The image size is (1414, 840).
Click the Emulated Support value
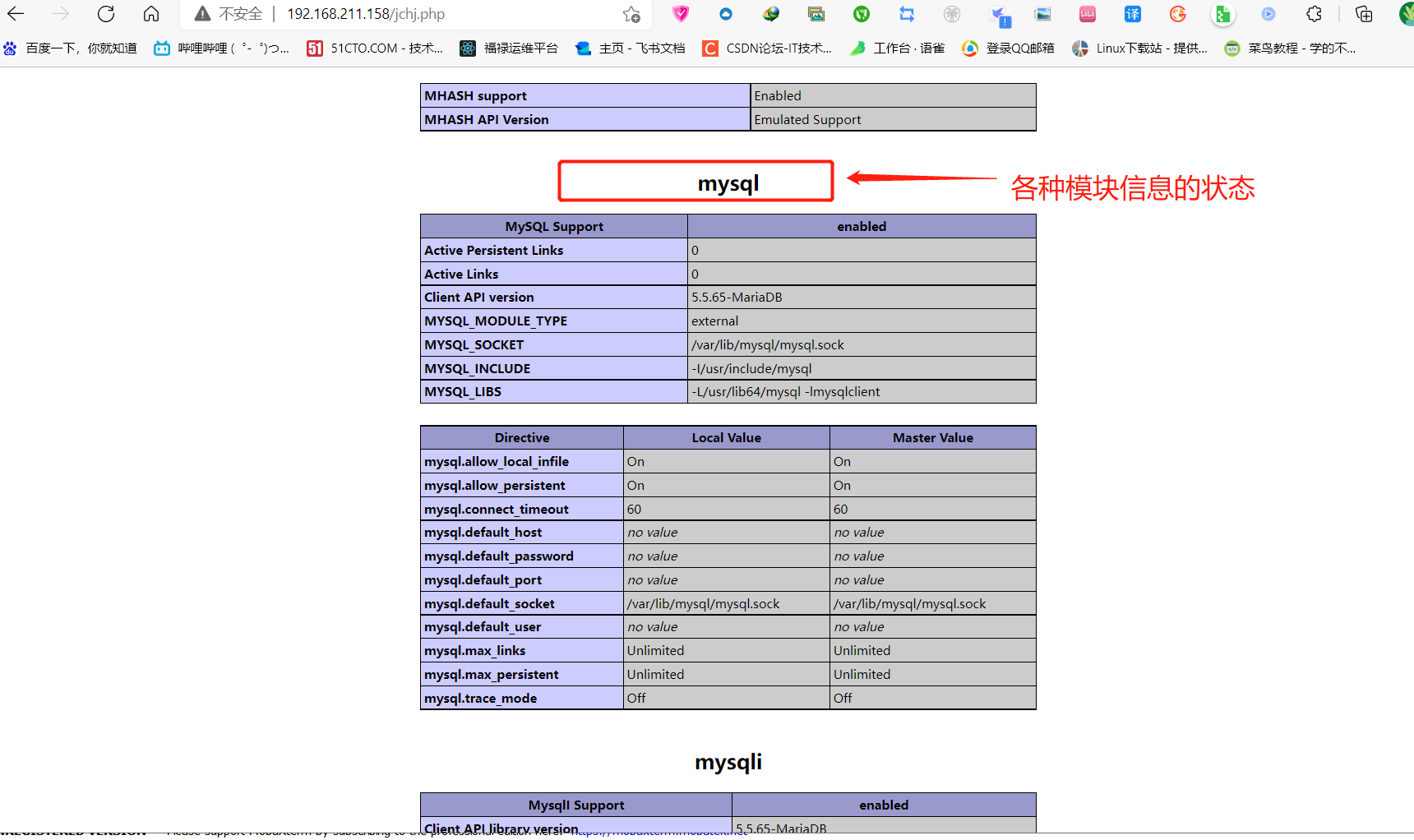pyautogui.click(x=807, y=120)
